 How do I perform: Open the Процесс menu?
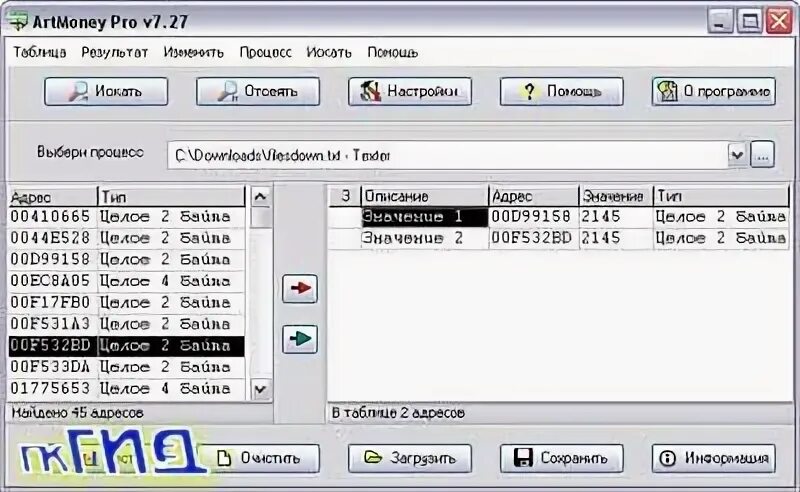coord(265,52)
